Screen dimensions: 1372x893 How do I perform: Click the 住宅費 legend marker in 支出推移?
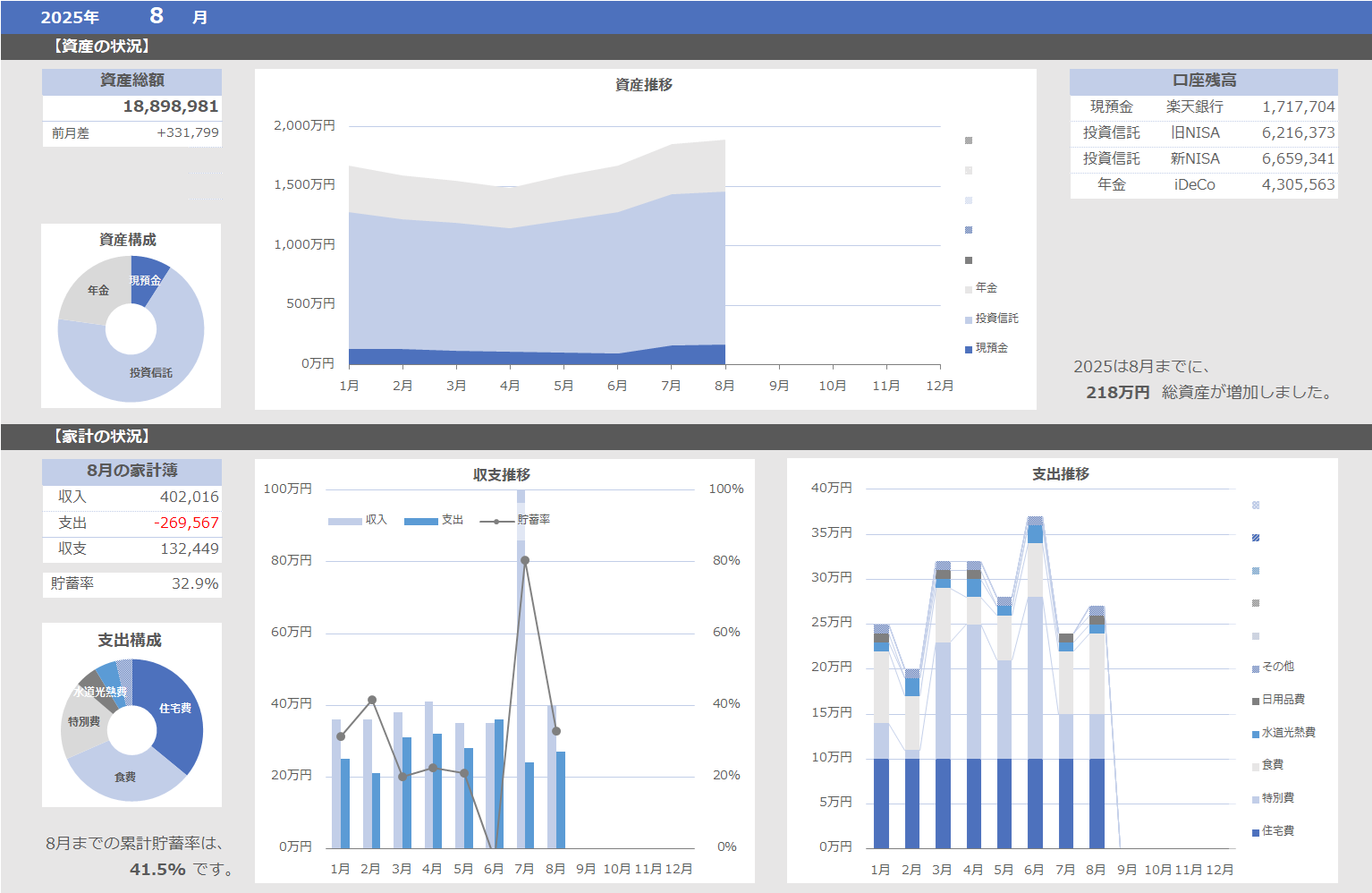[x=1256, y=832]
